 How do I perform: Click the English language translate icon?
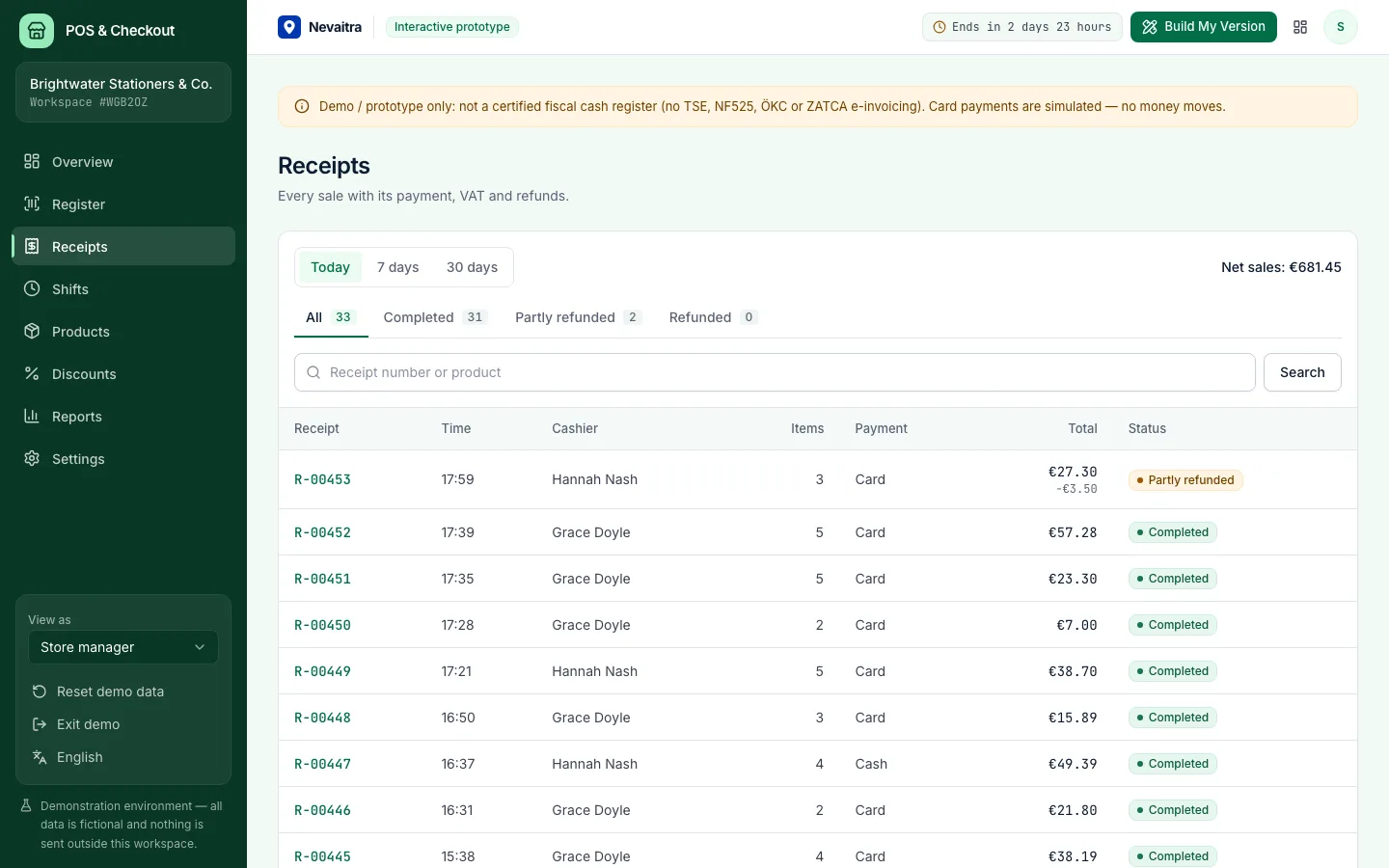point(40,757)
